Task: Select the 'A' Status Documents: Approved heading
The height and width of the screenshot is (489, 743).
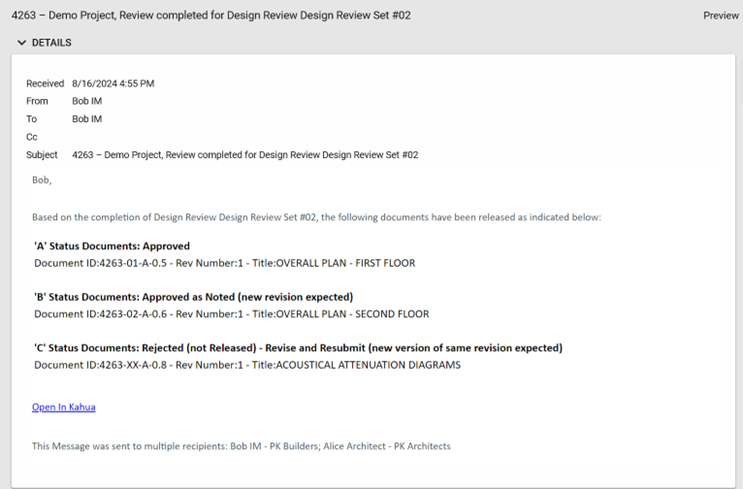Action: point(112,246)
